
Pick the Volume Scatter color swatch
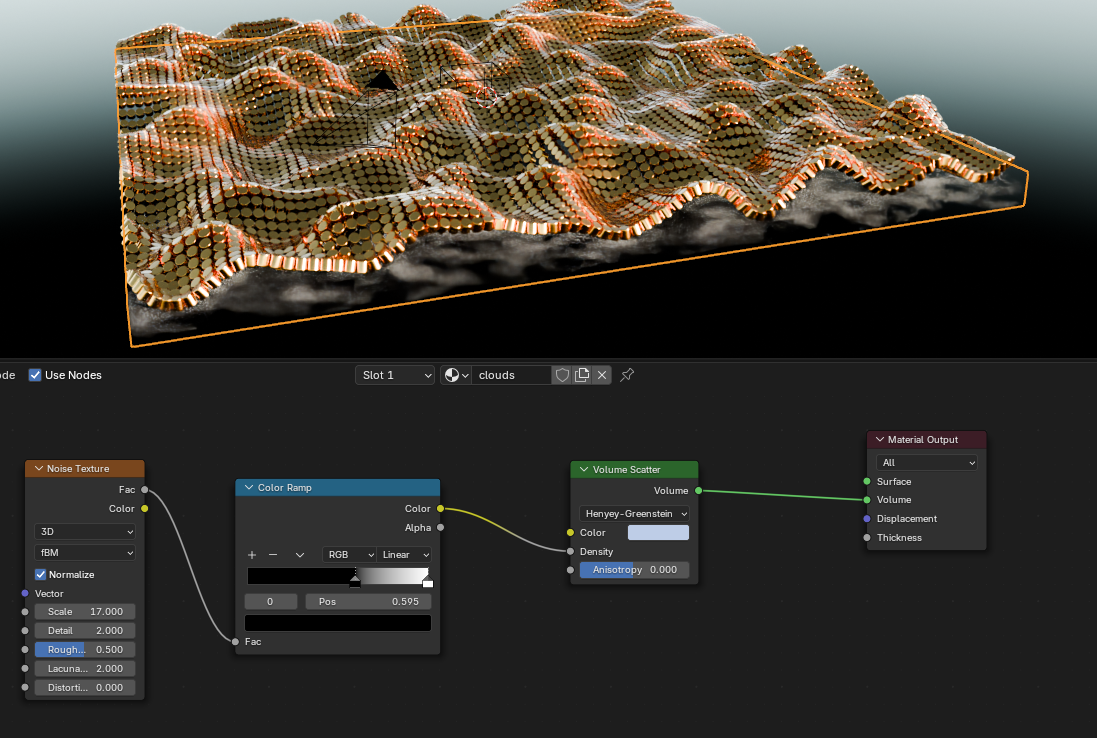(658, 532)
